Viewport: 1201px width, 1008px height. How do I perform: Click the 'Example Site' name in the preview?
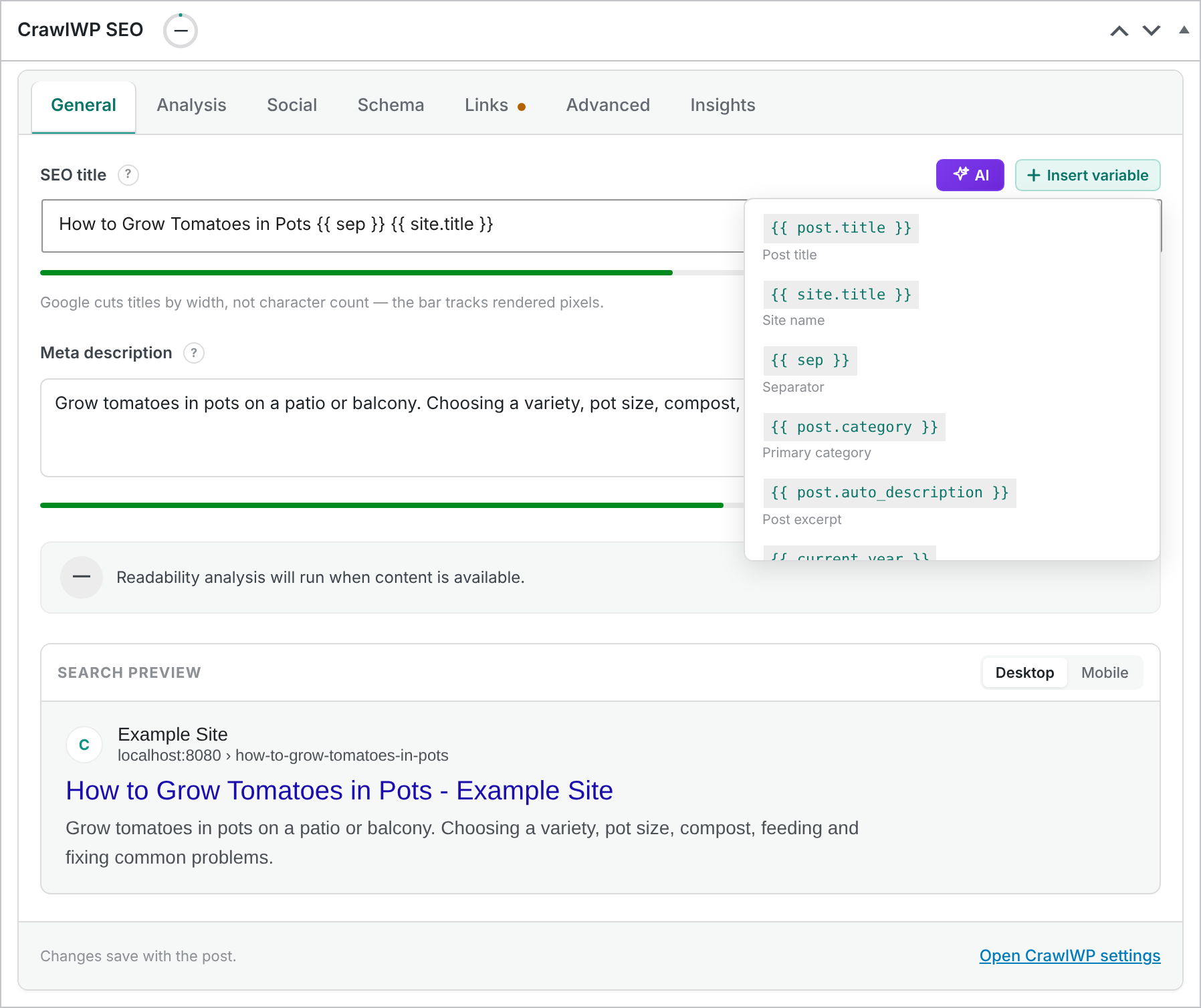tap(173, 735)
